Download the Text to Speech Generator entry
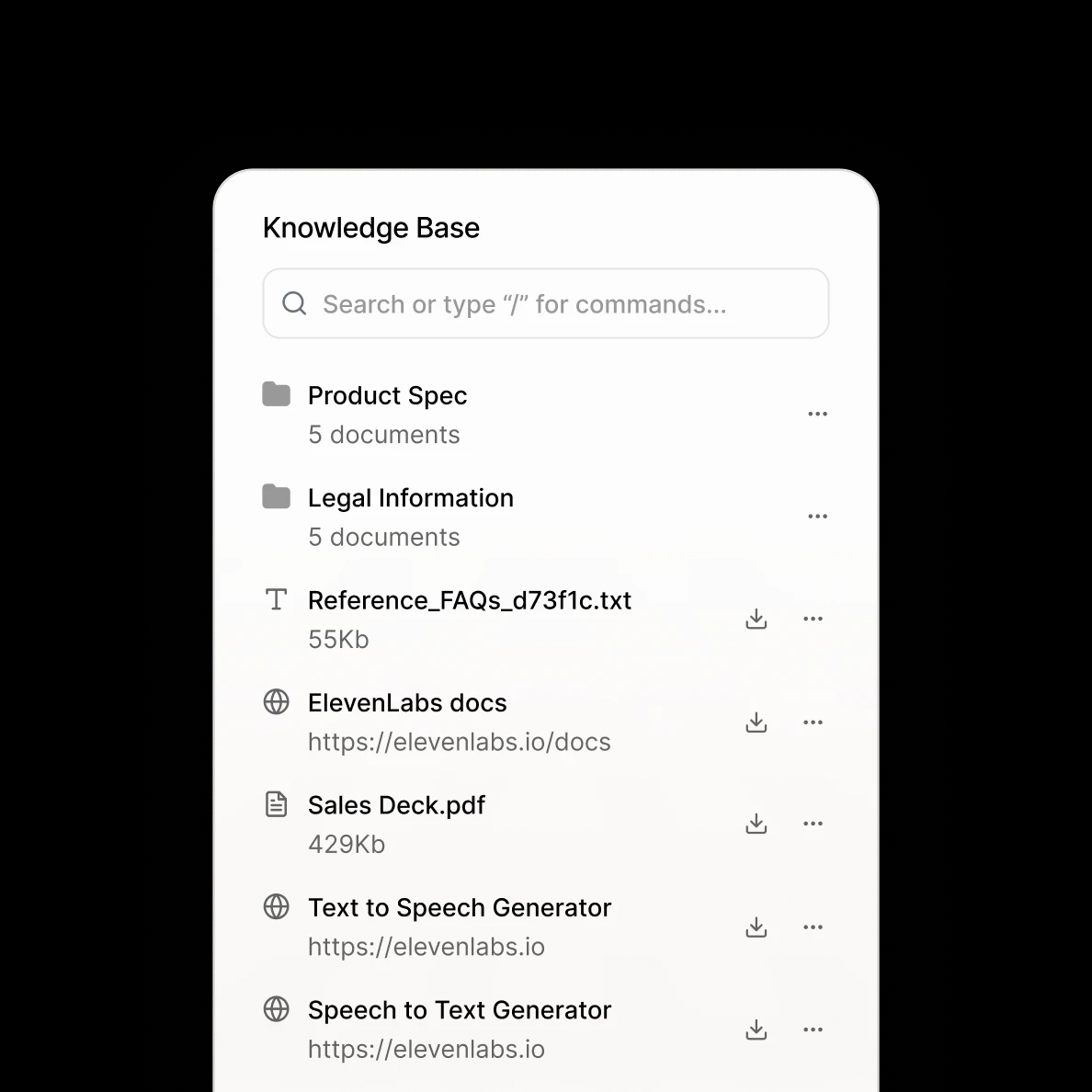Image resolution: width=1092 pixels, height=1092 pixels. coord(756,927)
